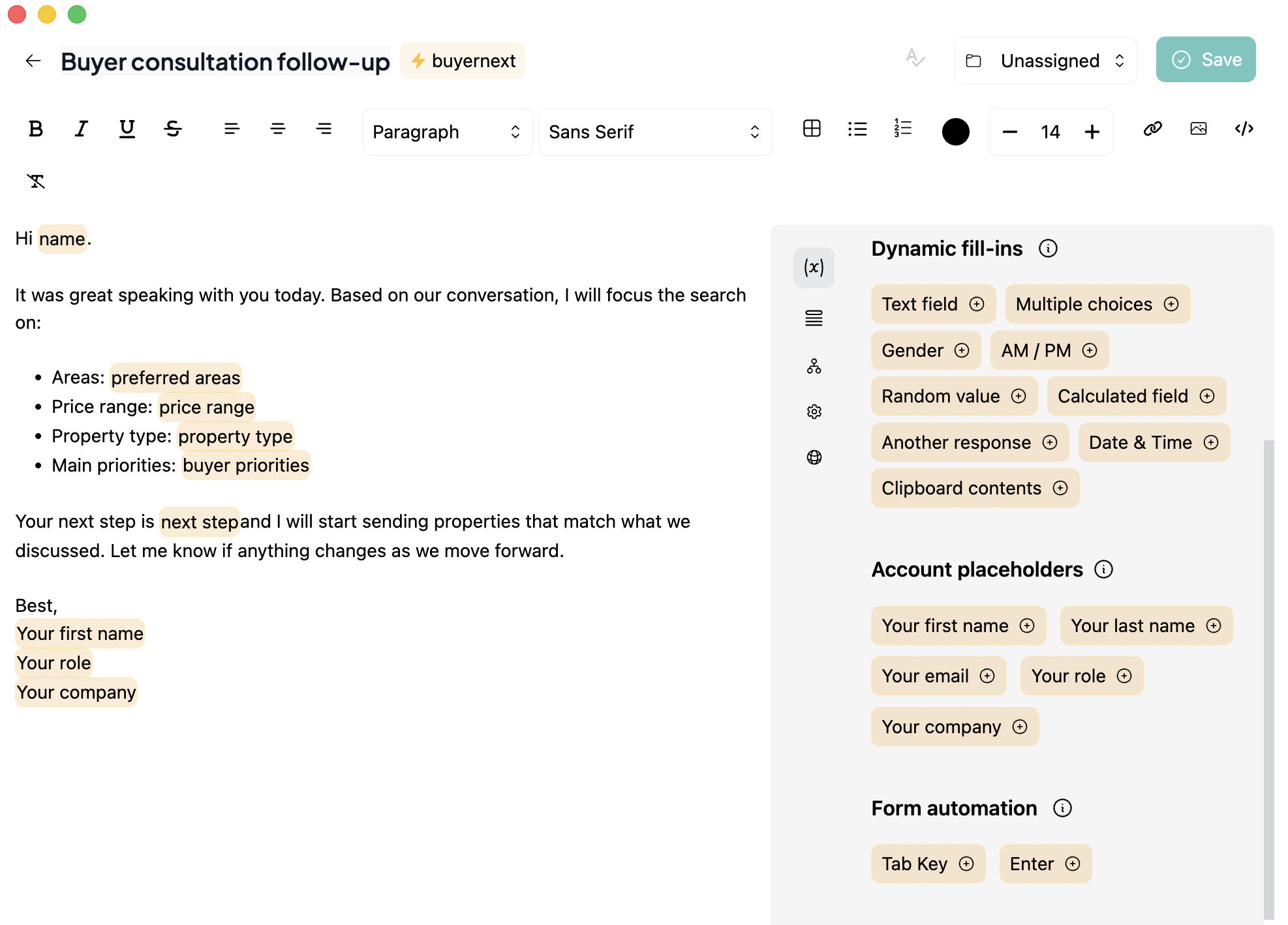1288x925 pixels.
Task: Select the preferred areas placeholder
Action: tap(176, 378)
